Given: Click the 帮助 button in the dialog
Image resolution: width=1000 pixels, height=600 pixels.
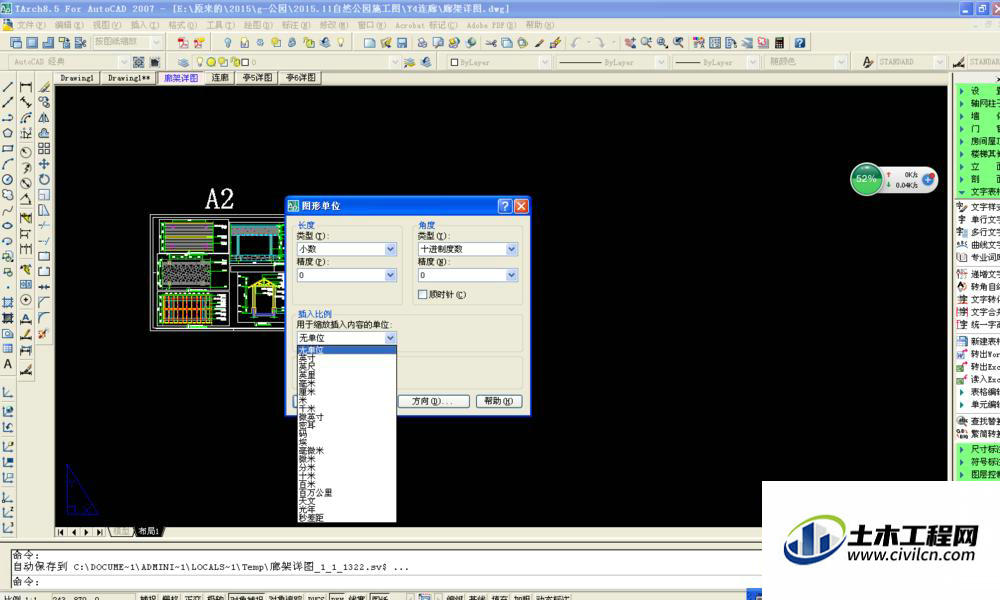Looking at the screenshot, I should tap(499, 401).
